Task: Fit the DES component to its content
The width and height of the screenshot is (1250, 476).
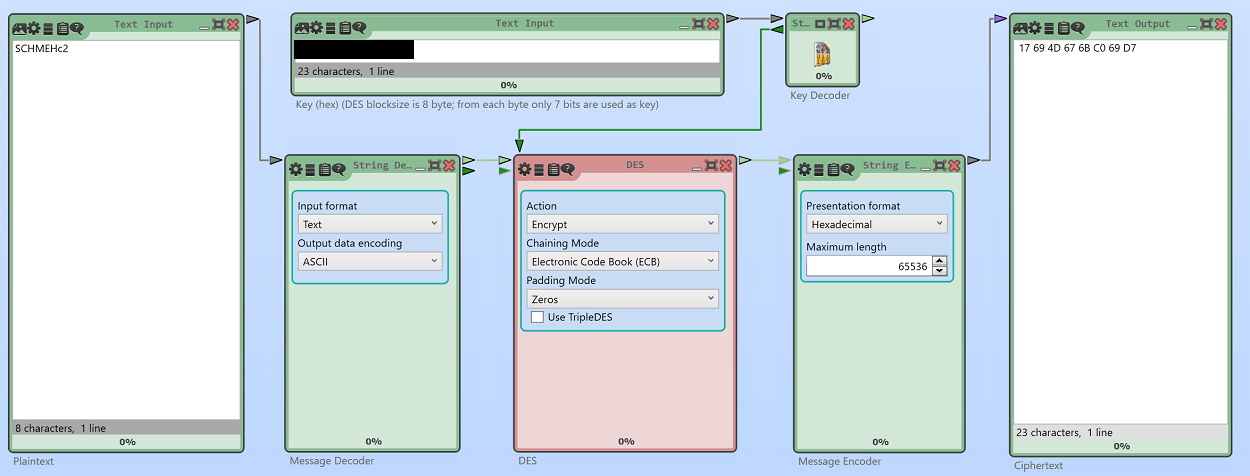Action: [x=711, y=165]
